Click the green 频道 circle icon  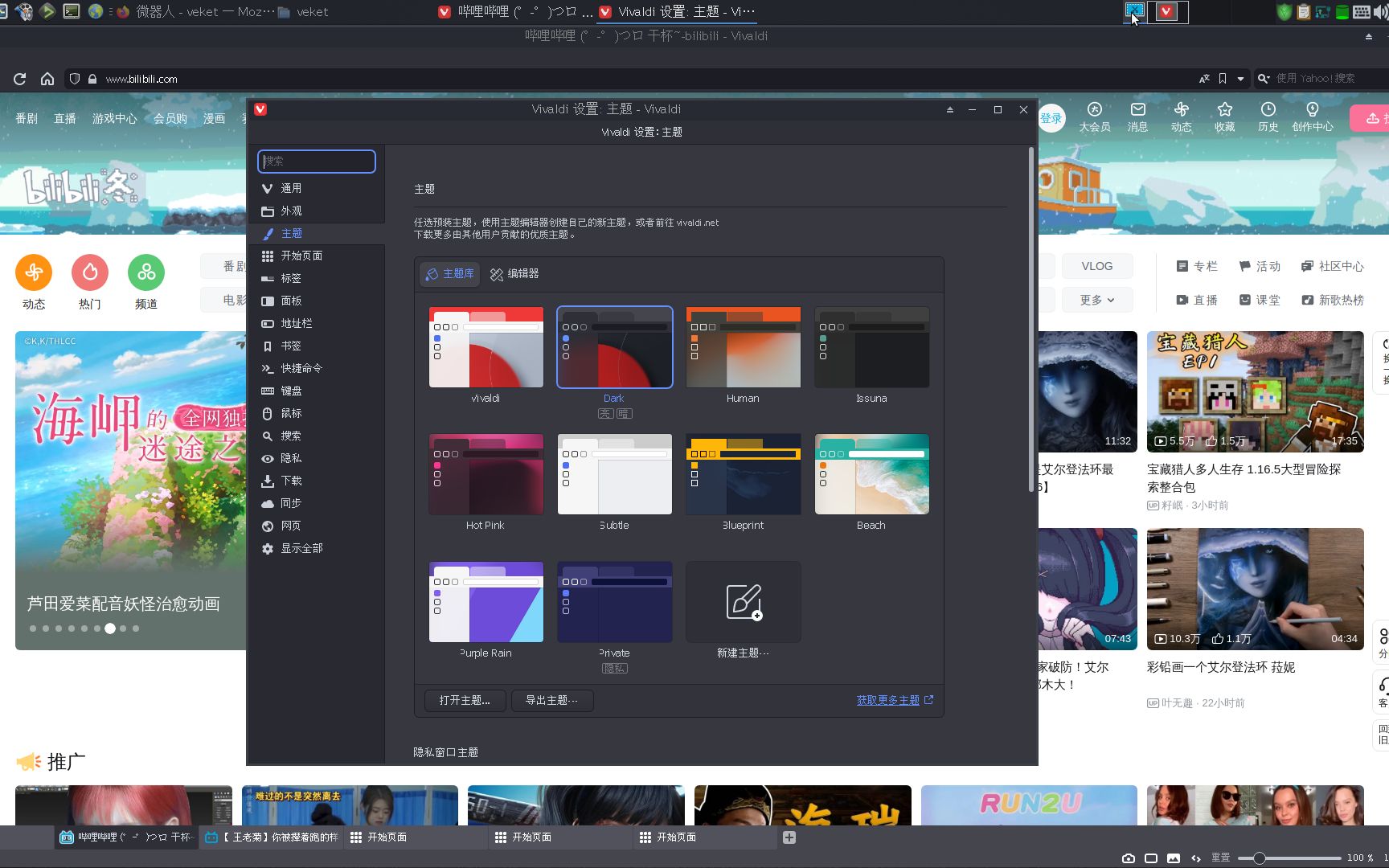(x=146, y=272)
